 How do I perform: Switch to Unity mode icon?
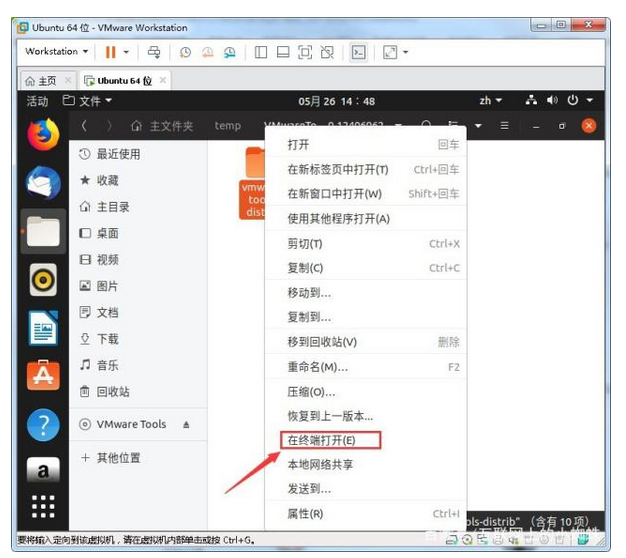coord(327,52)
